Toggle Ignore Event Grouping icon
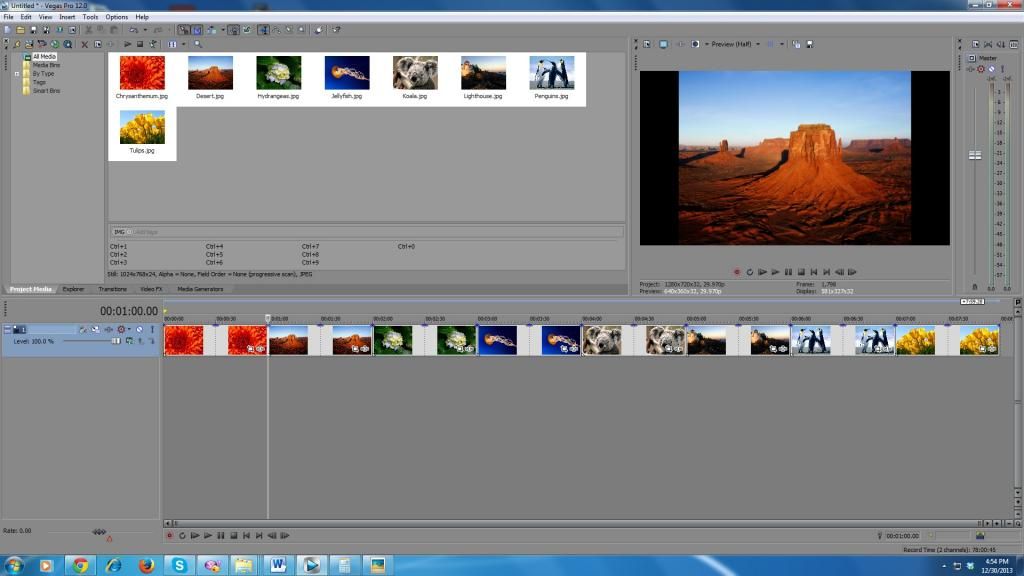Screen dimensions: 1024x576 247,30
